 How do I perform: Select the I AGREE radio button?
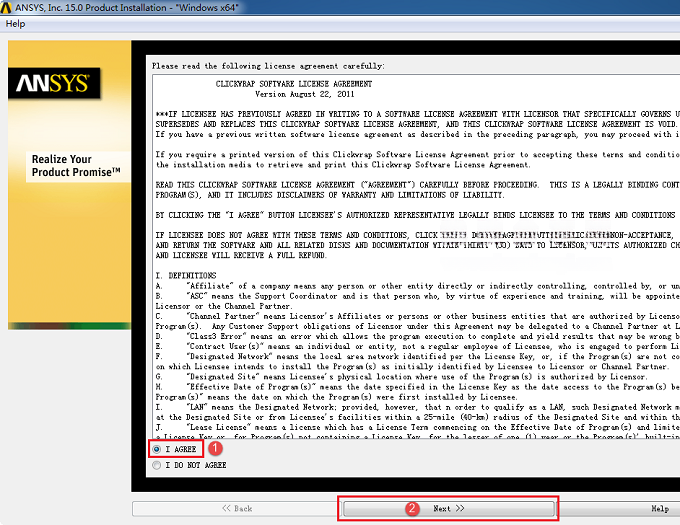[x=157, y=449]
